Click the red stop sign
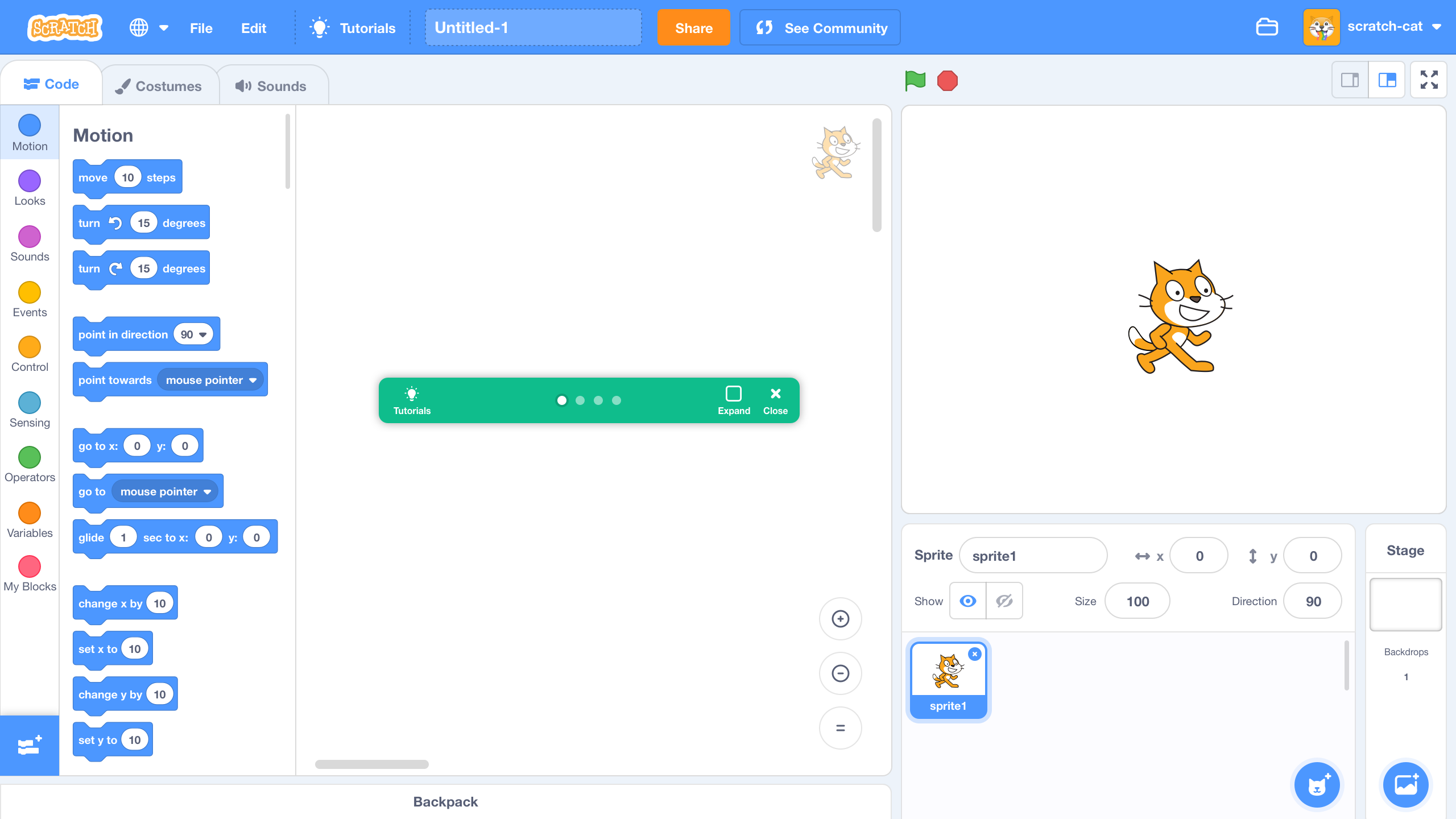The image size is (1456, 819). tap(947, 80)
